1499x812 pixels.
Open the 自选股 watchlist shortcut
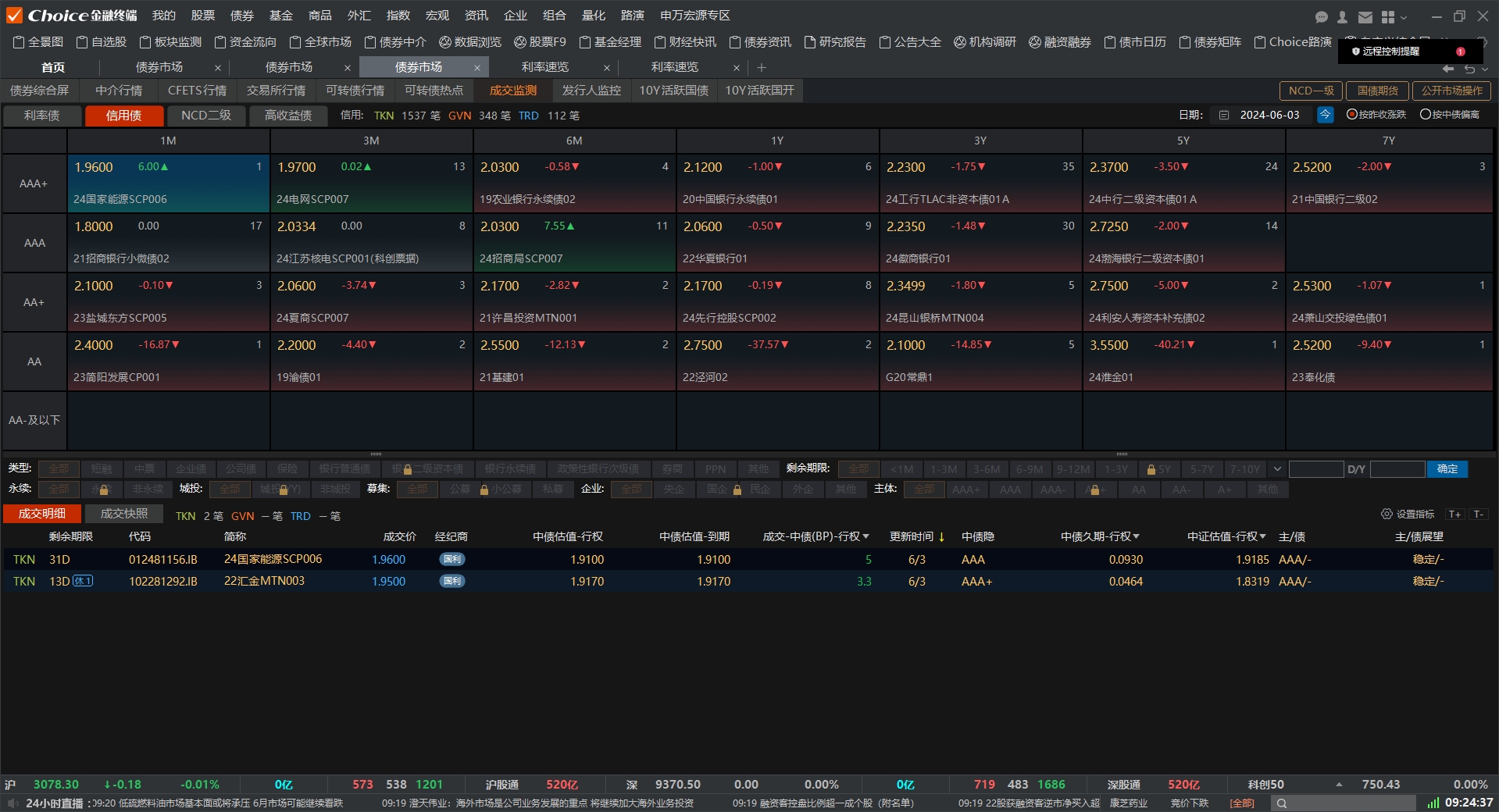101,42
